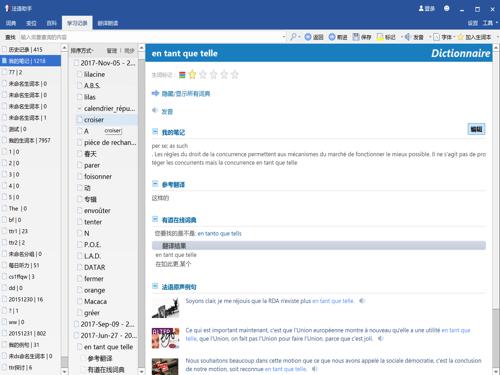
Task: Tick the checkbox beside foisonner
Action: pos(79,176)
